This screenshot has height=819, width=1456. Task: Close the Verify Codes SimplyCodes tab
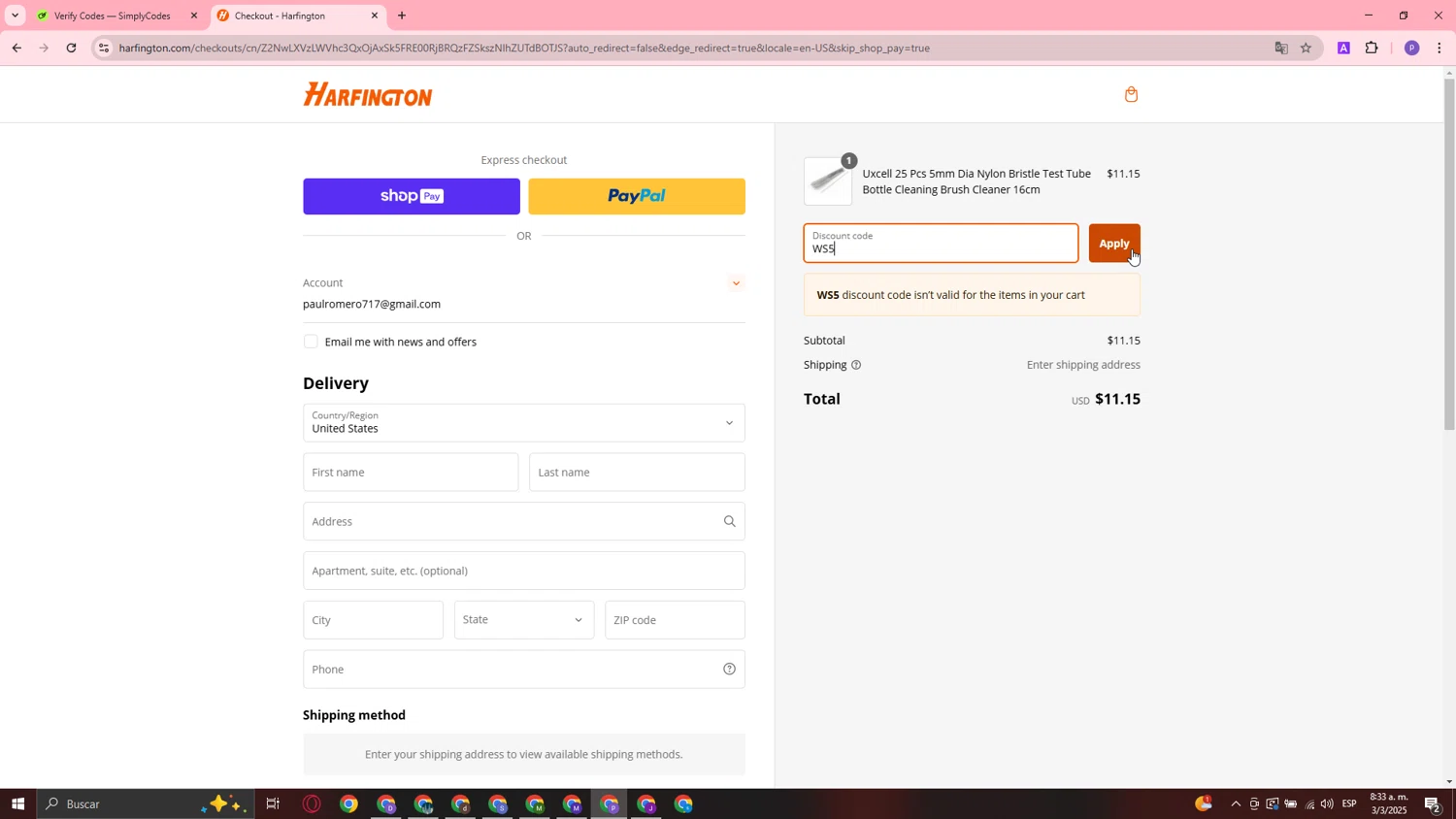click(193, 16)
